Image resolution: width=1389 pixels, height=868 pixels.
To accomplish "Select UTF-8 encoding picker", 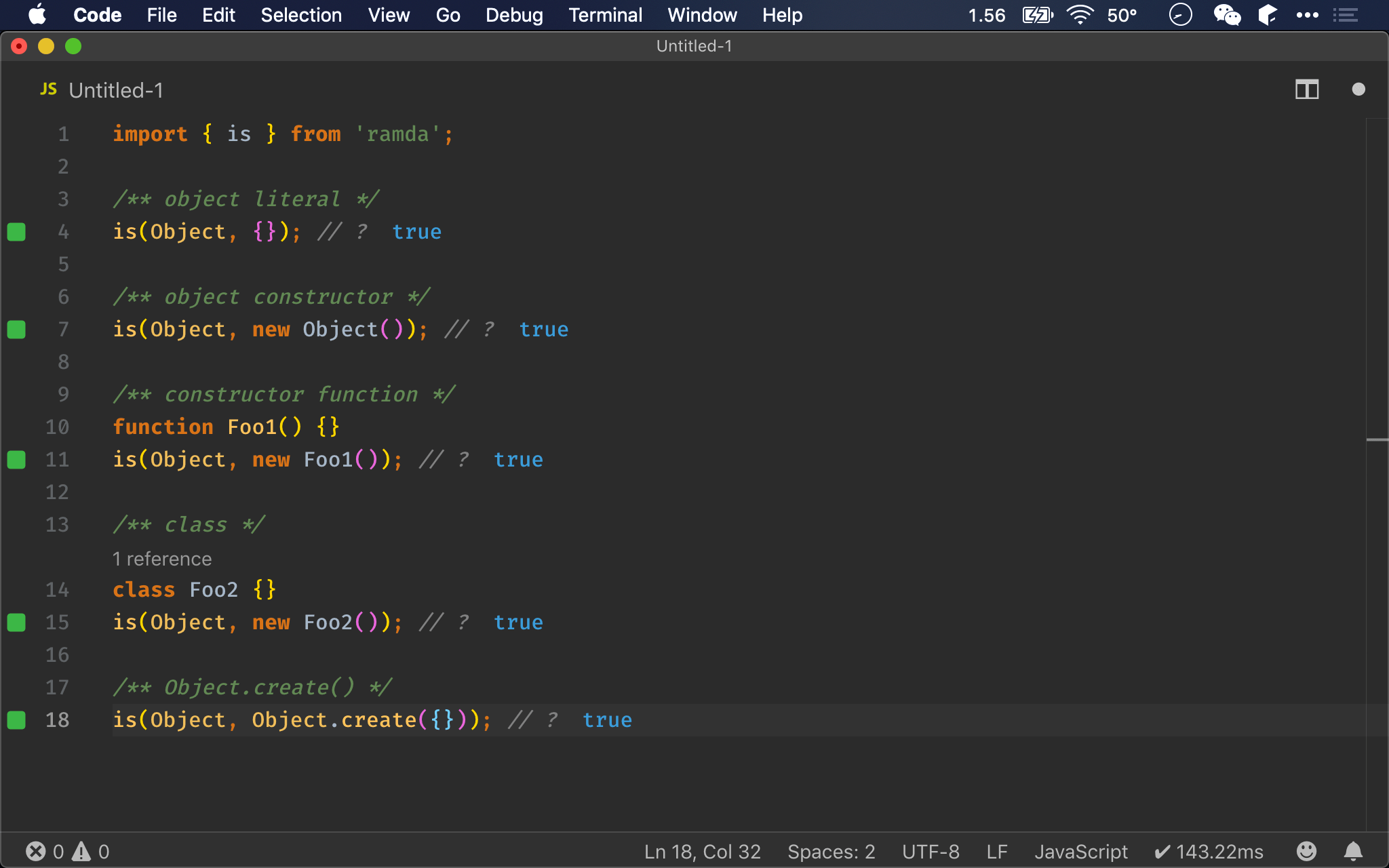I will click(x=931, y=851).
